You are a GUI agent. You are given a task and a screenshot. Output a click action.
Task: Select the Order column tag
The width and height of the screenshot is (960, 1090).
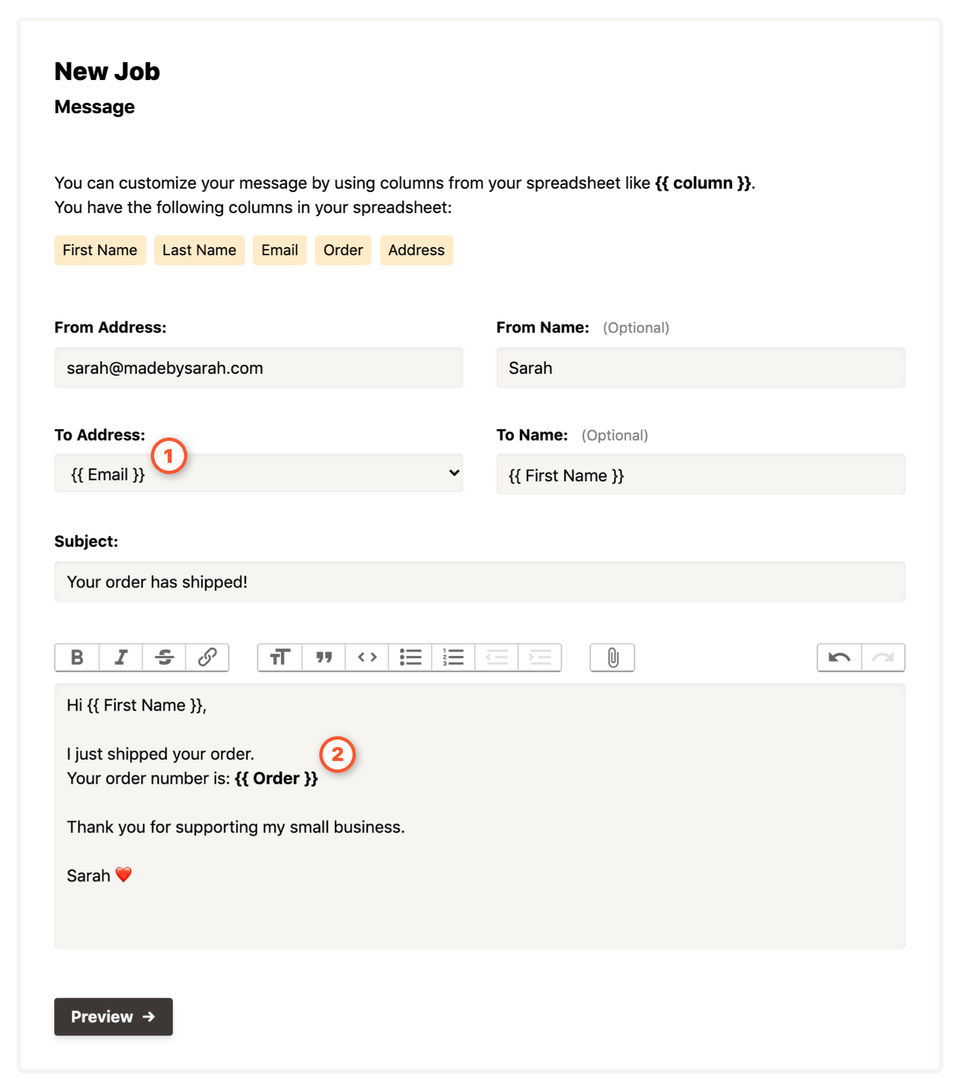tap(343, 250)
